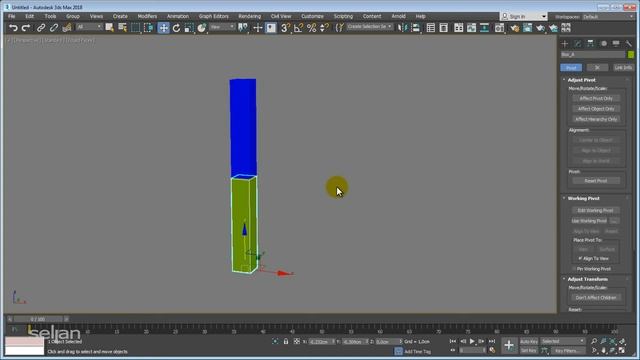This screenshot has height=360, width=640.
Task: Open the key filter Selected dropdown
Action: click(563, 341)
